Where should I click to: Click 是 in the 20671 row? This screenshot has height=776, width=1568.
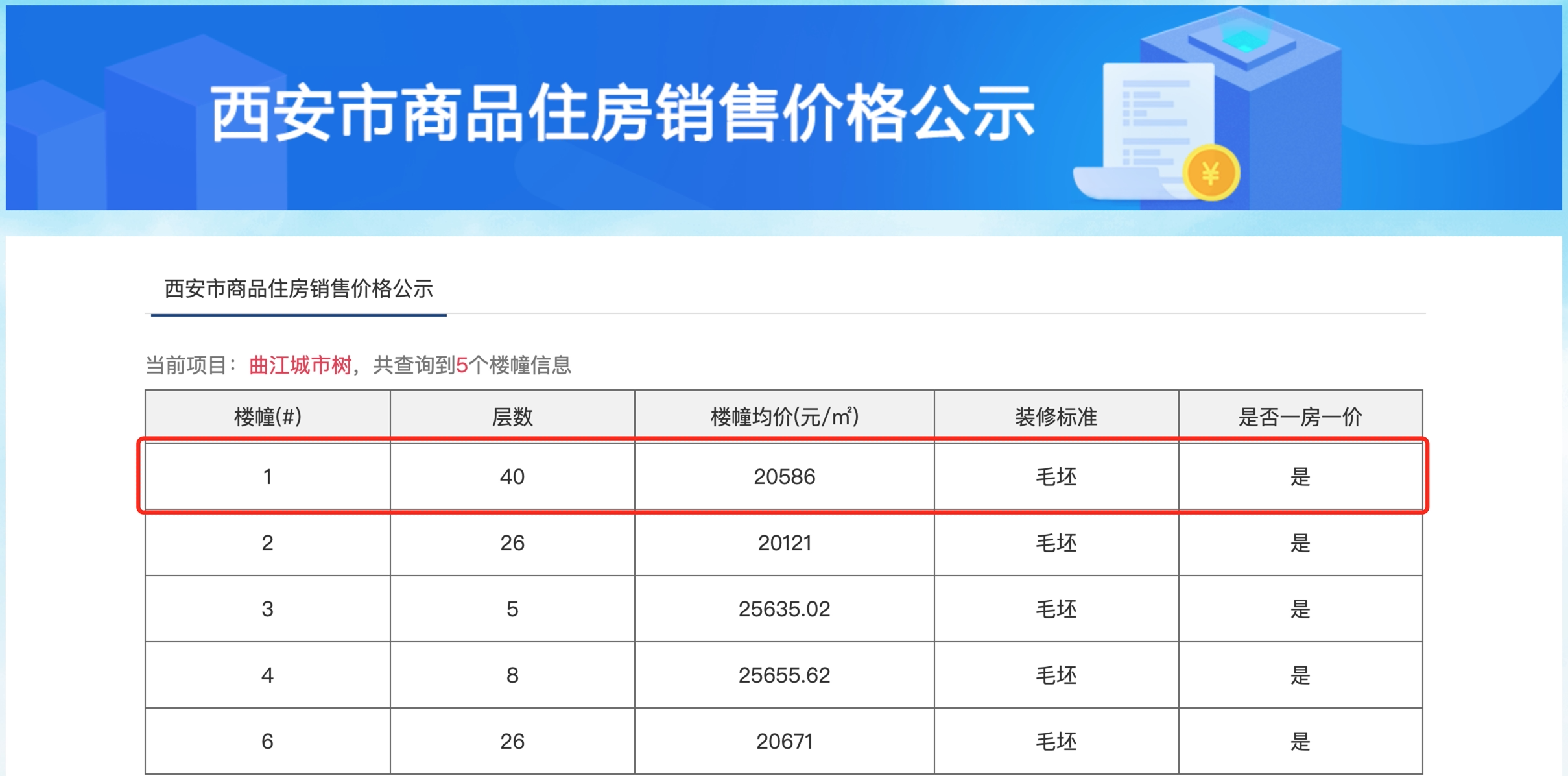point(1300,742)
